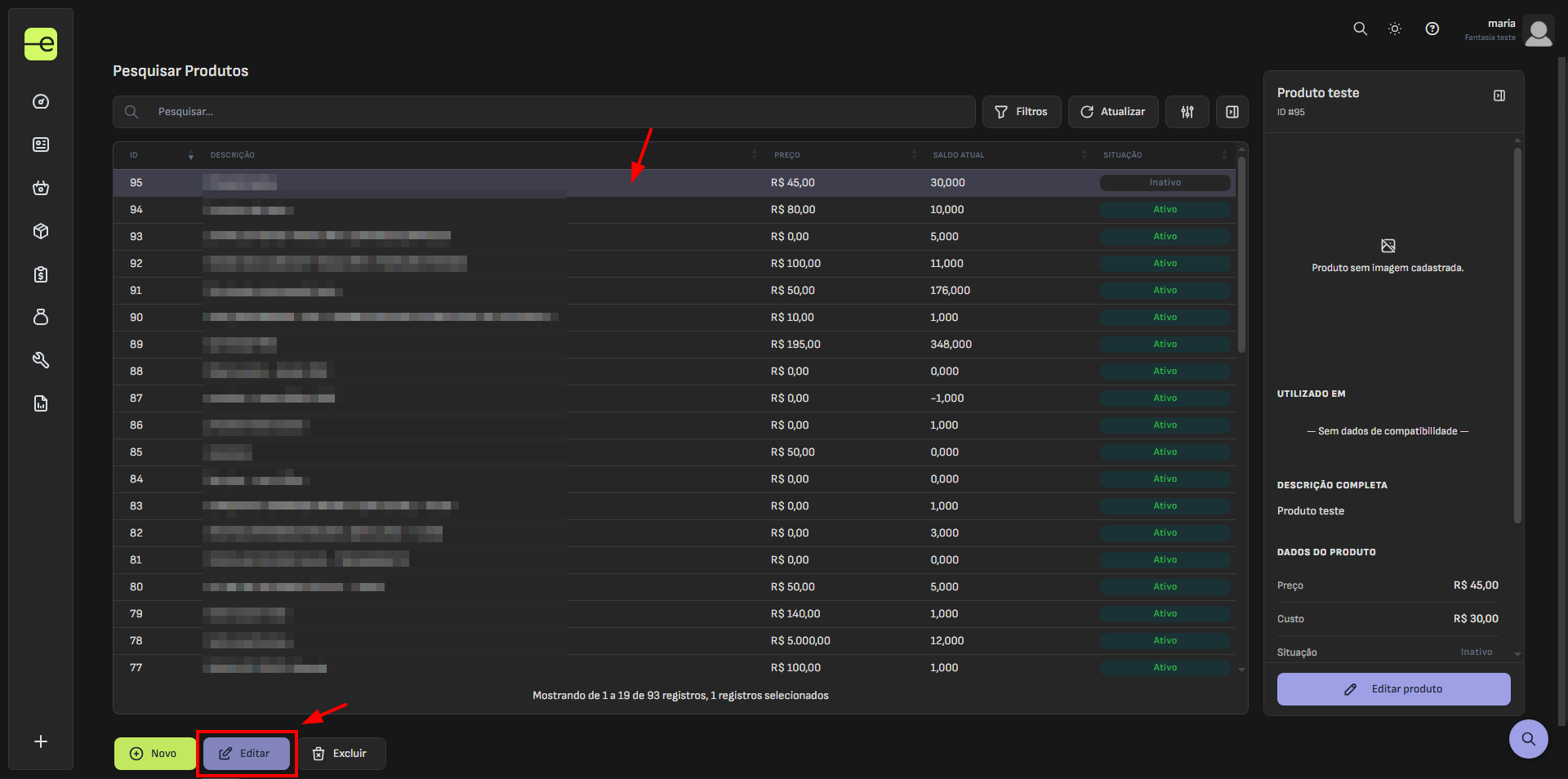Sort by the ID column header
The height and width of the screenshot is (779, 1568).
(157, 155)
